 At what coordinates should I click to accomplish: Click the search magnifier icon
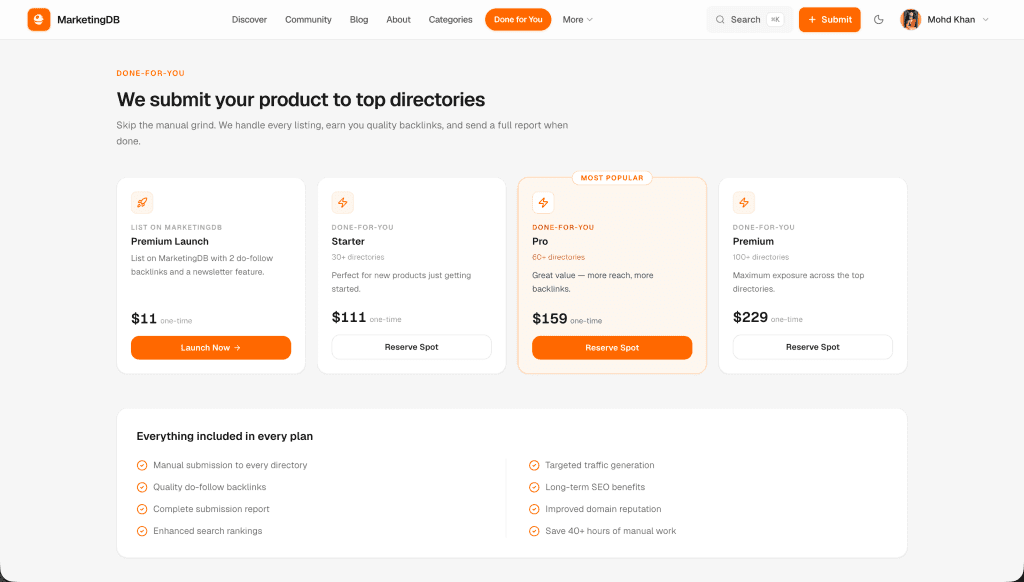coord(719,19)
